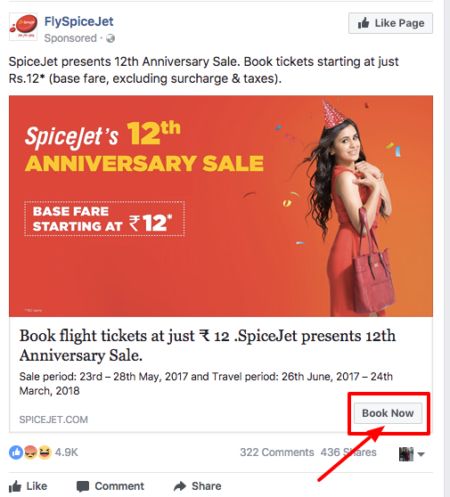Click the FlySpiceJet page name
Screen dimensions: 450x497
coord(79,21)
